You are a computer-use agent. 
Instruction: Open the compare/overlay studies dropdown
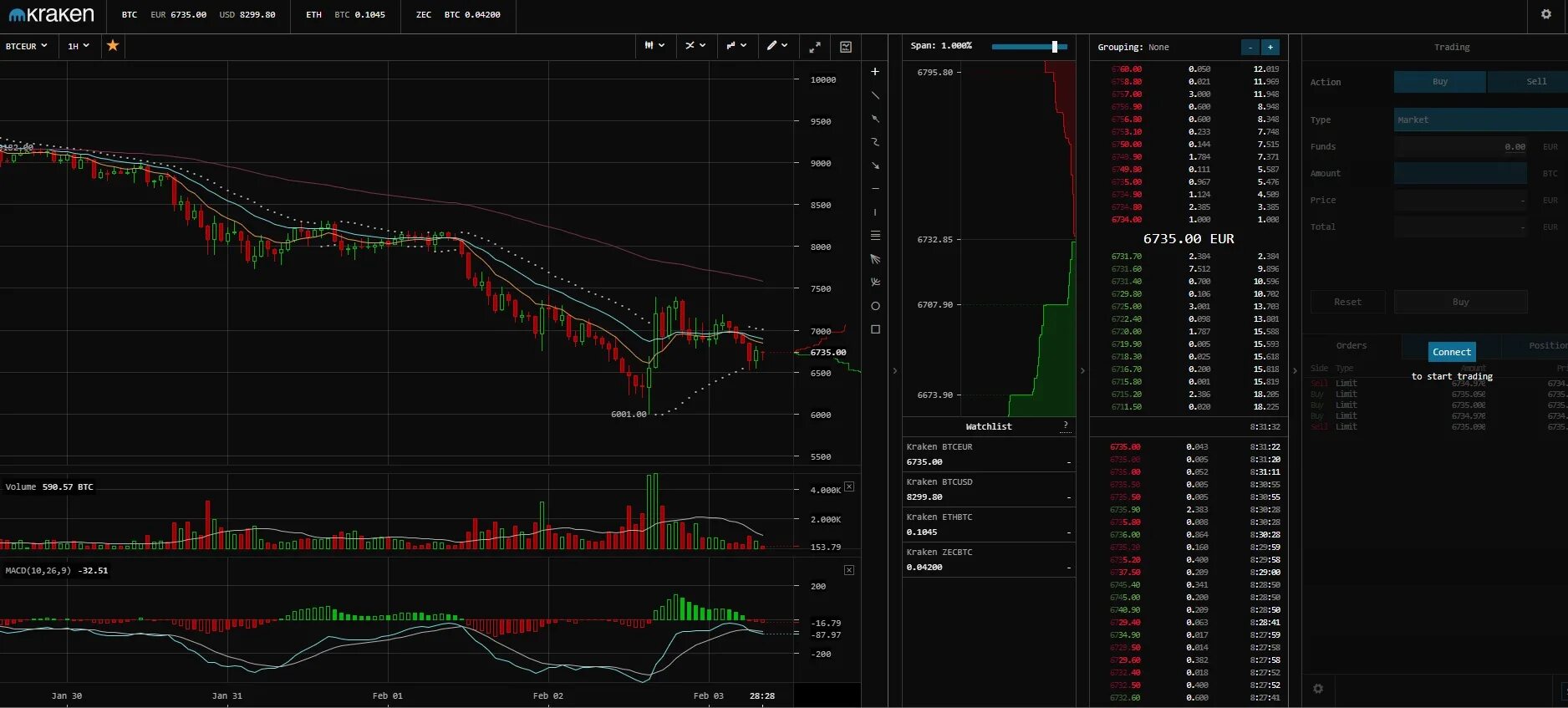736,46
